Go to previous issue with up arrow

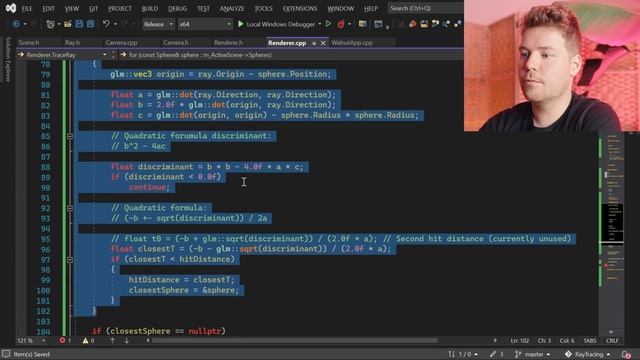tap(112, 340)
